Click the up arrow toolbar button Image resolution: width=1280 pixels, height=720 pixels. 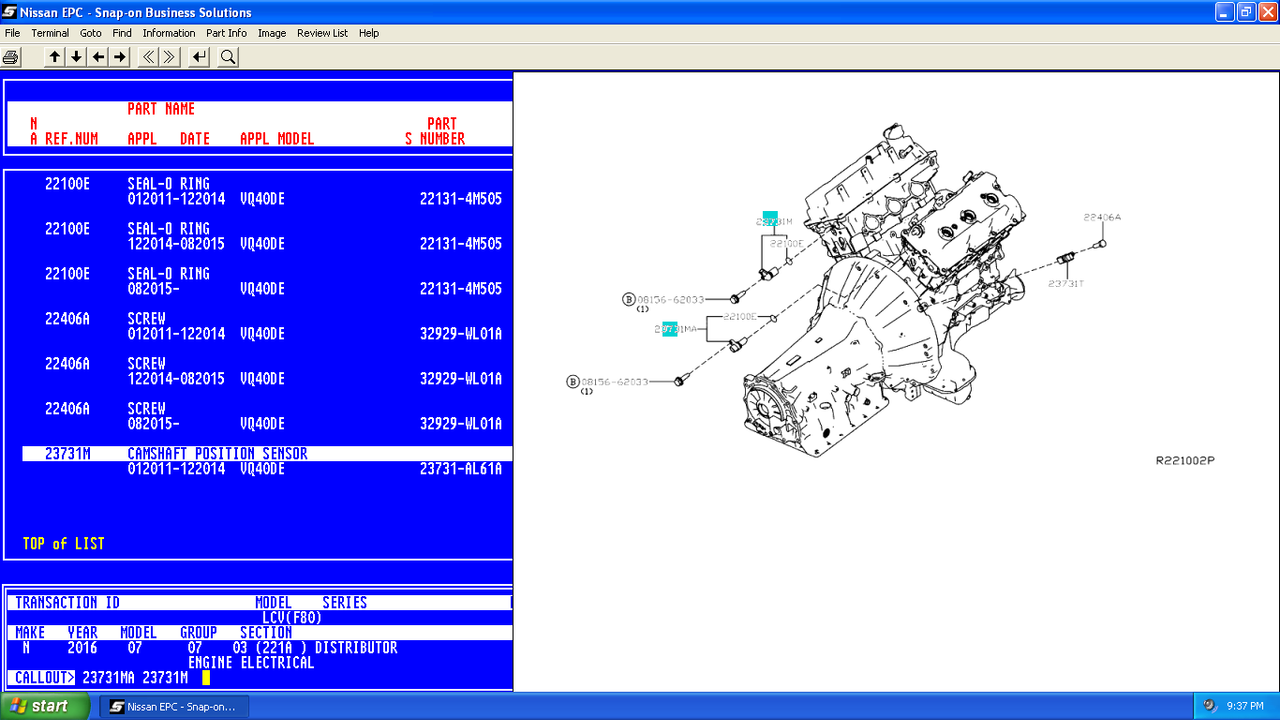tap(54, 57)
